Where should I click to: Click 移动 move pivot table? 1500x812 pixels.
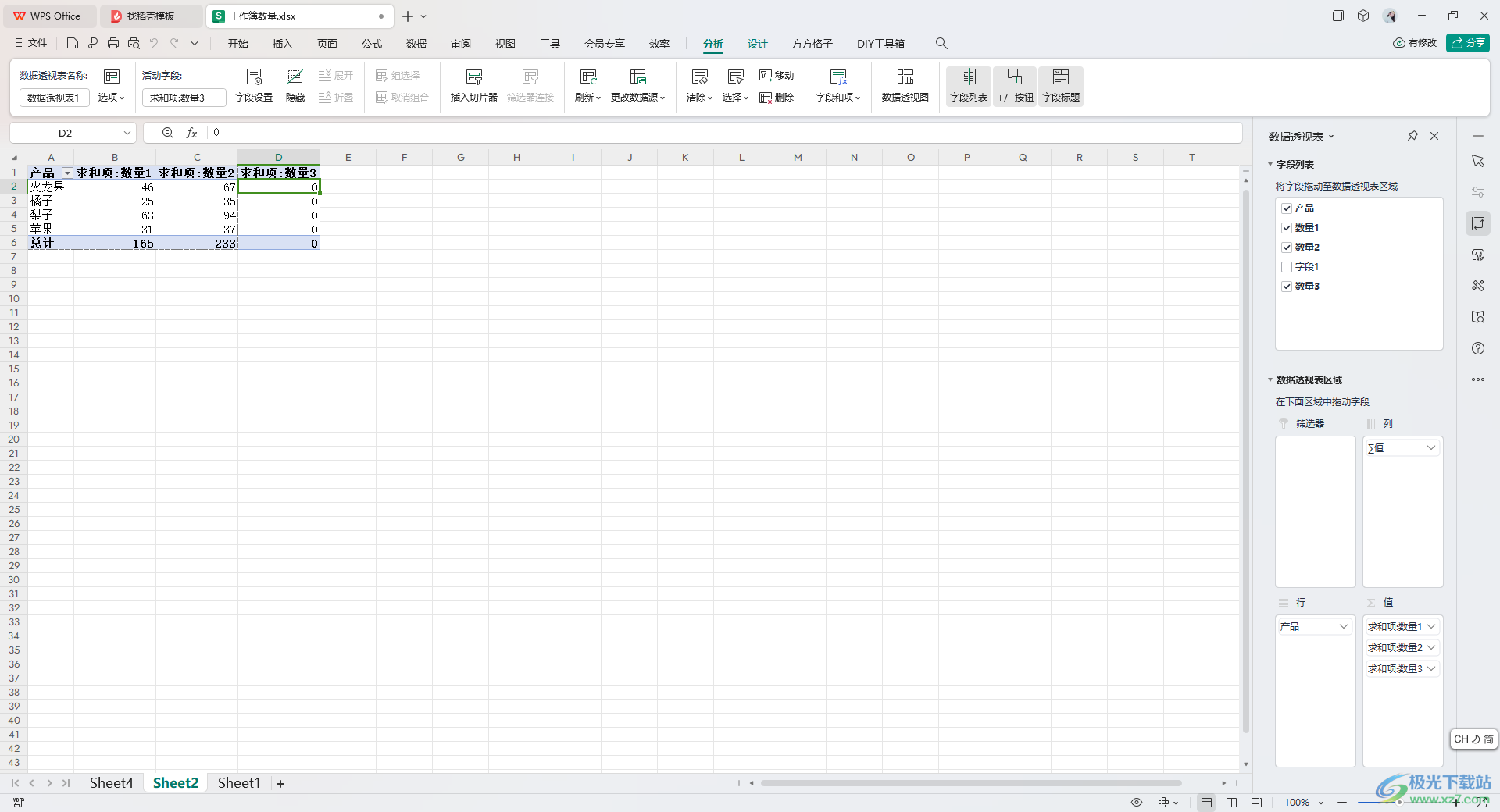[x=777, y=76]
